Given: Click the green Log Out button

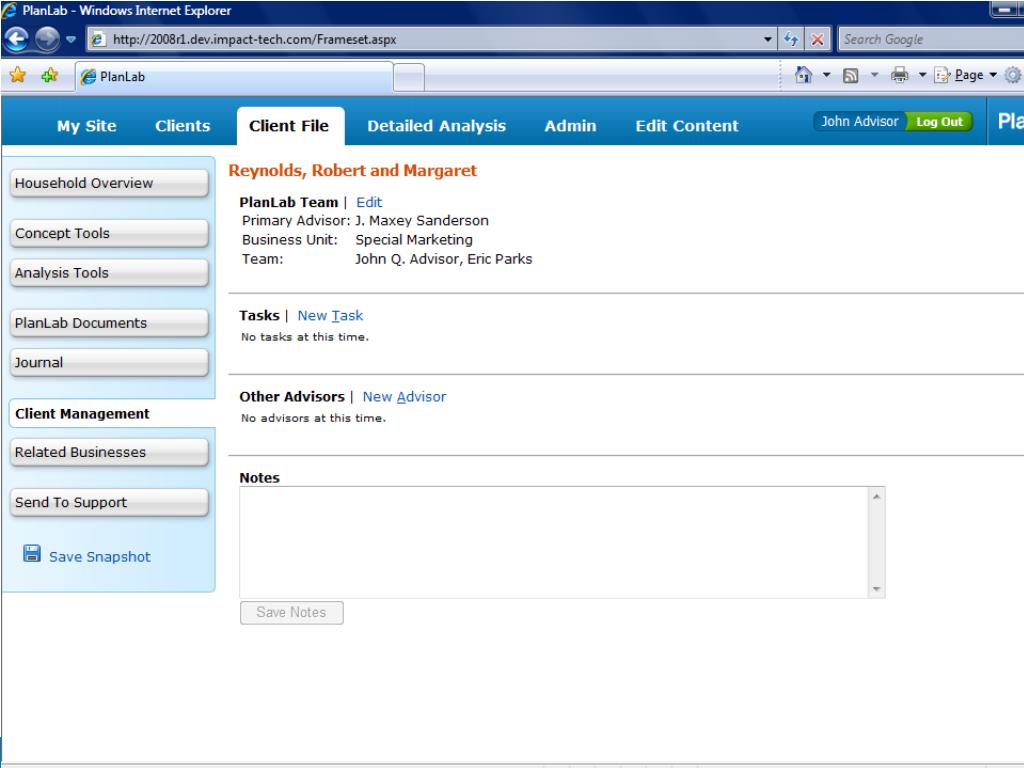Looking at the screenshot, I should 939,121.
